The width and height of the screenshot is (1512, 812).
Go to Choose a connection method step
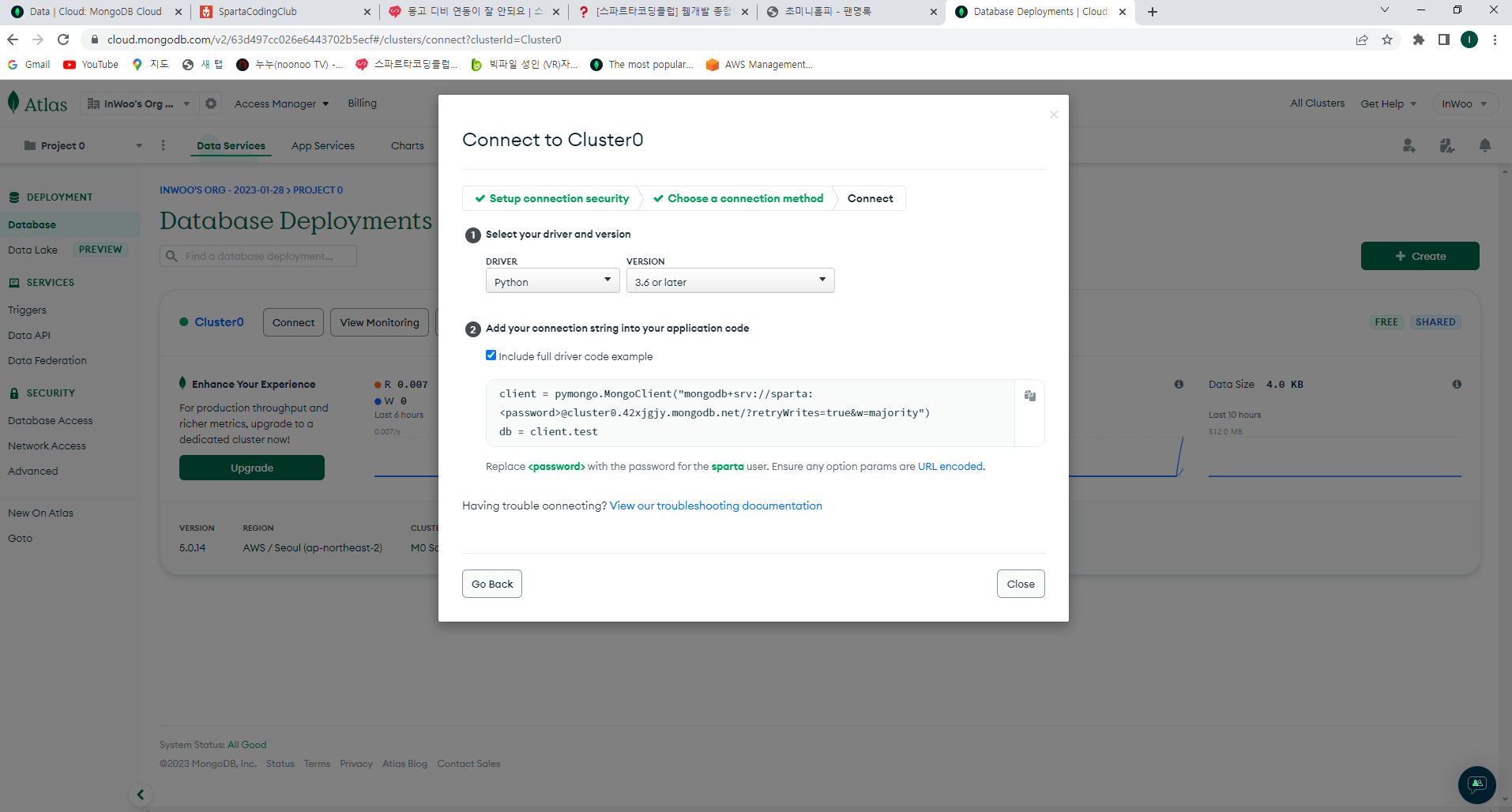coord(738,198)
